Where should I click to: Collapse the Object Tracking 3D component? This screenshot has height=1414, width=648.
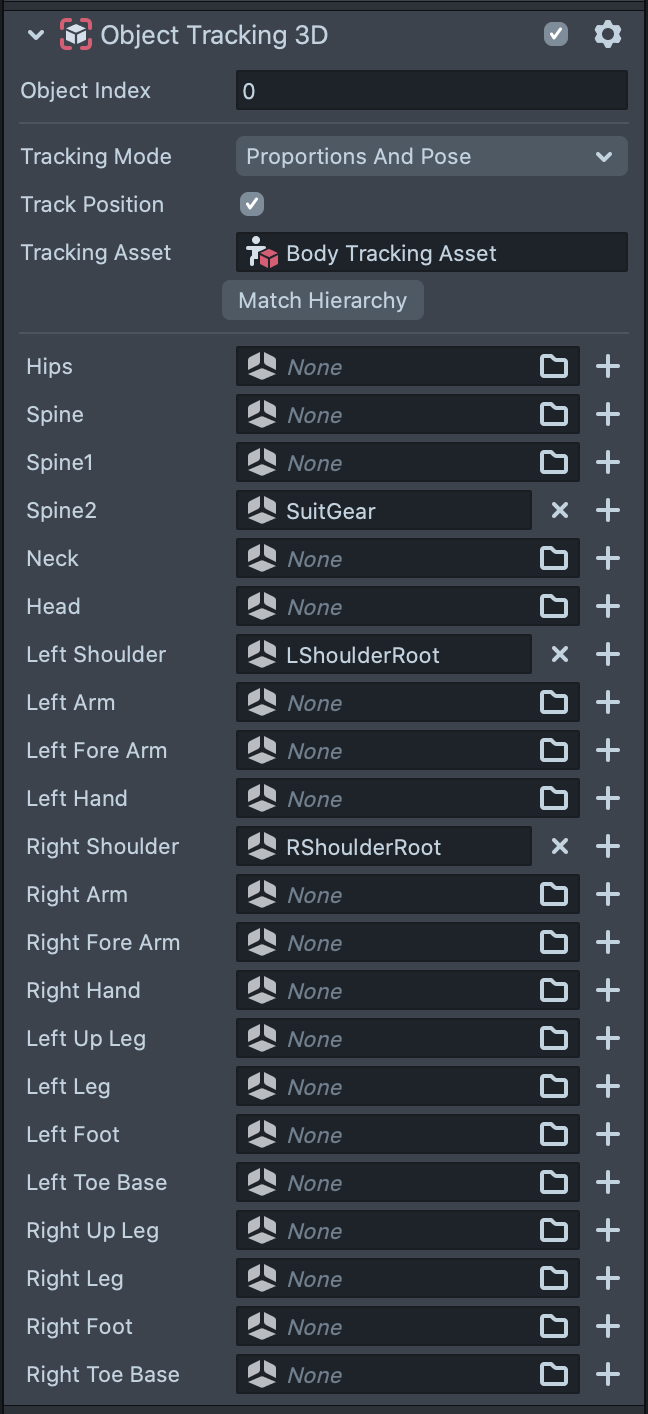36,36
